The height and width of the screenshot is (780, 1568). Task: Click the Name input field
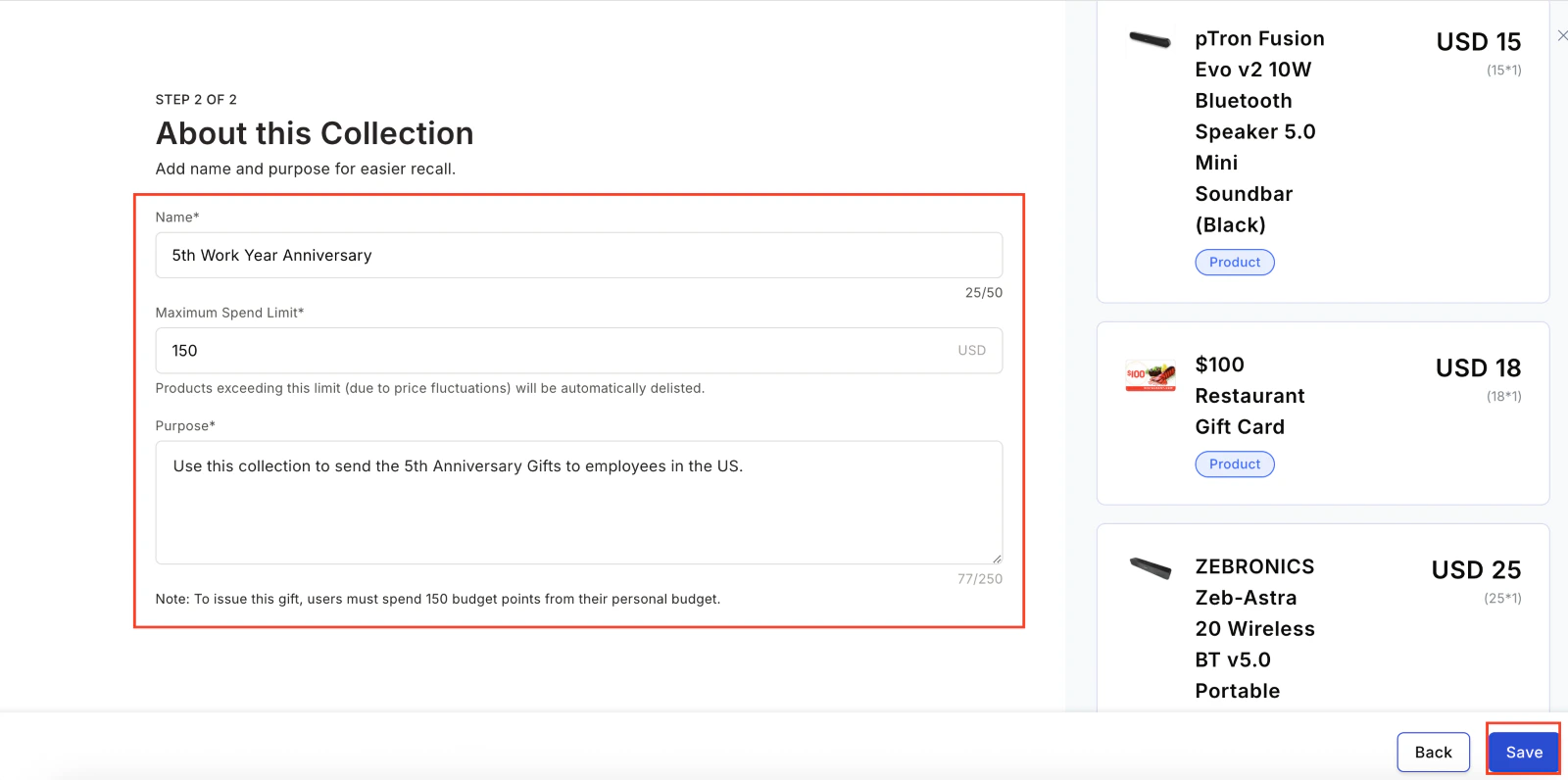[578, 255]
